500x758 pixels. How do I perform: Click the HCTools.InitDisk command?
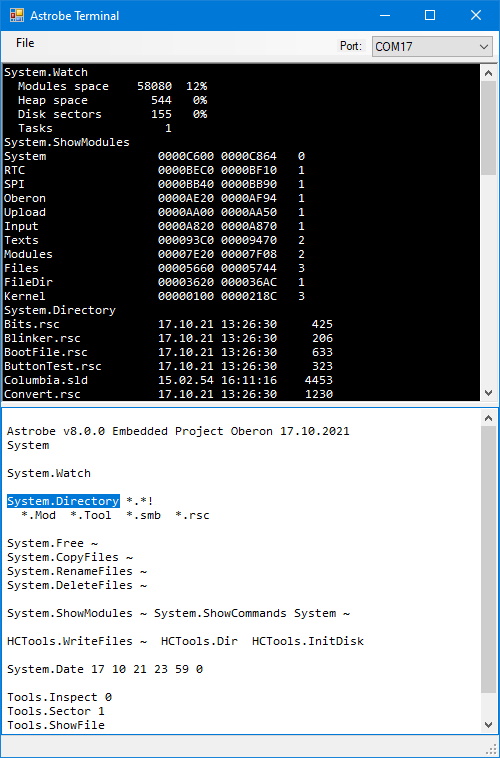[308, 641]
